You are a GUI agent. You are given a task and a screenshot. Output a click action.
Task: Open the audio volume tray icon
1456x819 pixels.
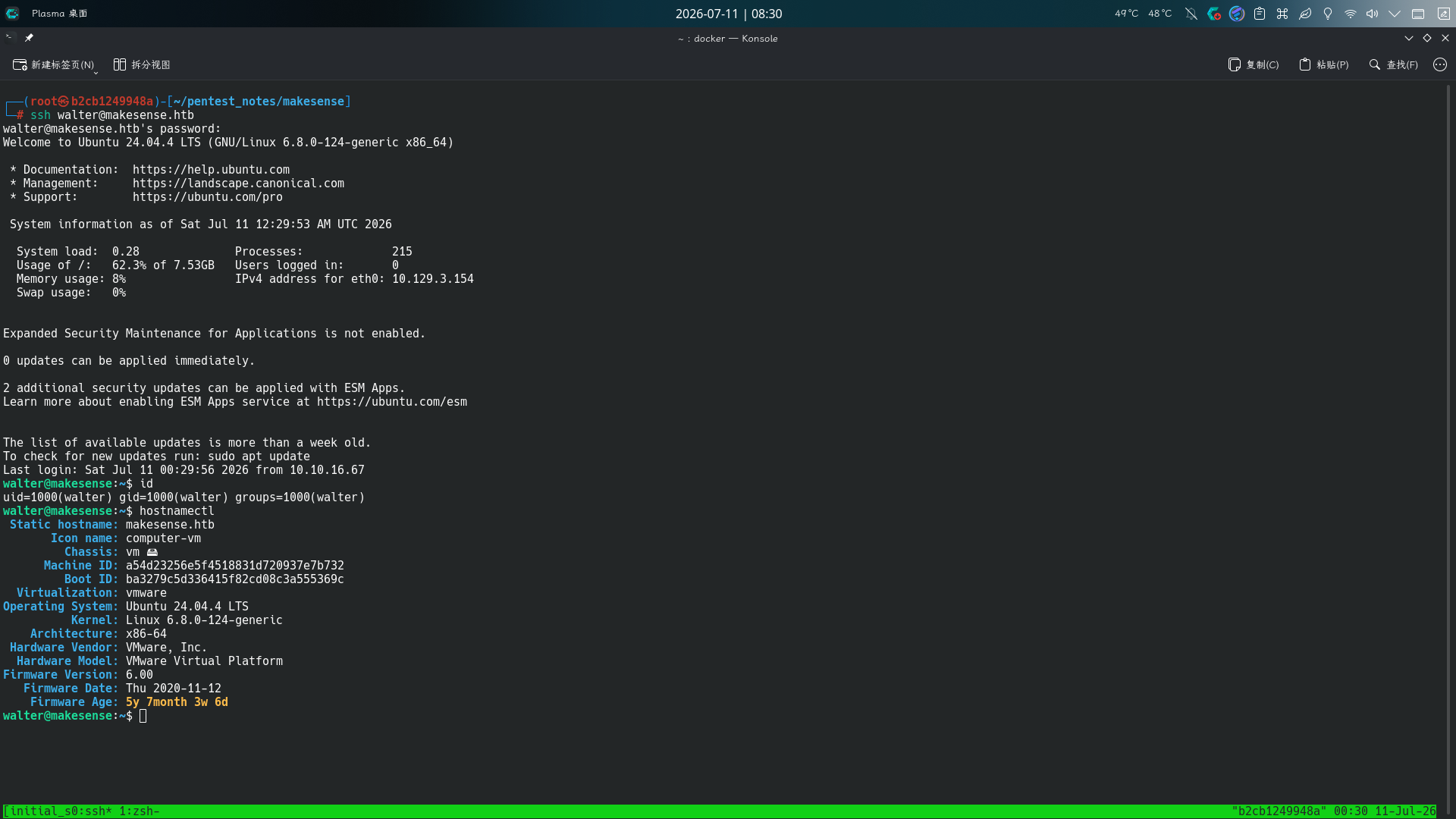pyautogui.click(x=1373, y=14)
